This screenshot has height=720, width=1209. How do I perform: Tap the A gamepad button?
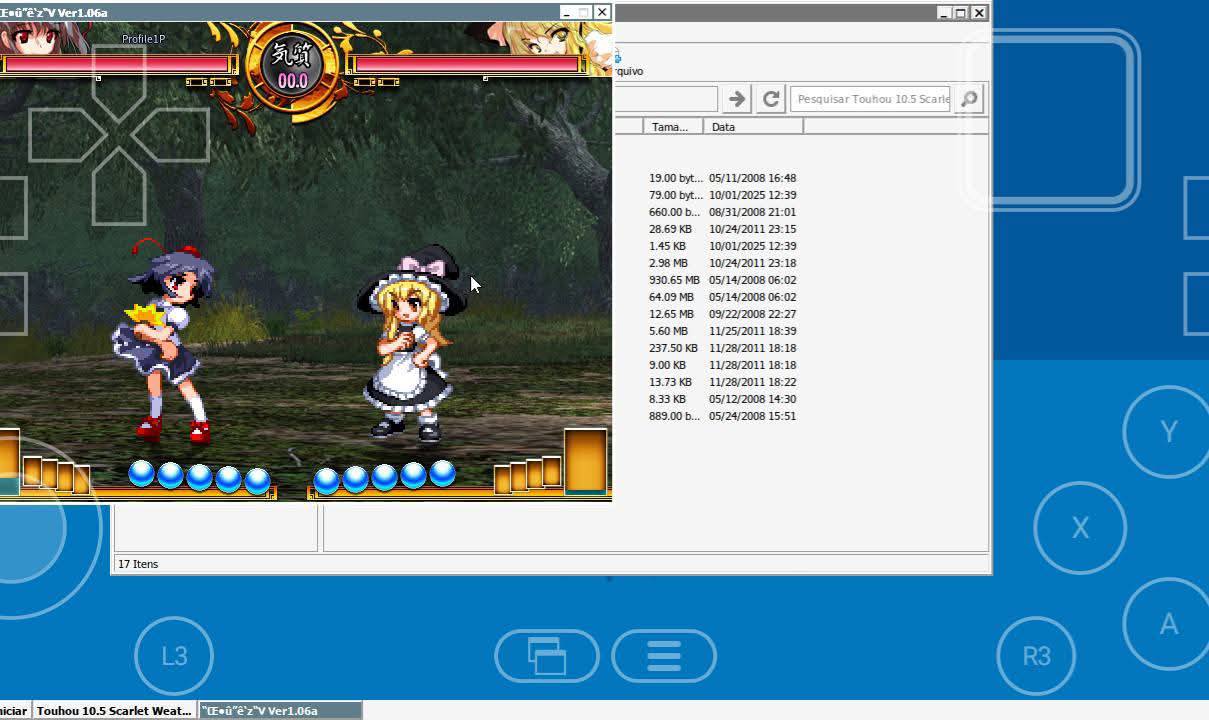point(1168,624)
